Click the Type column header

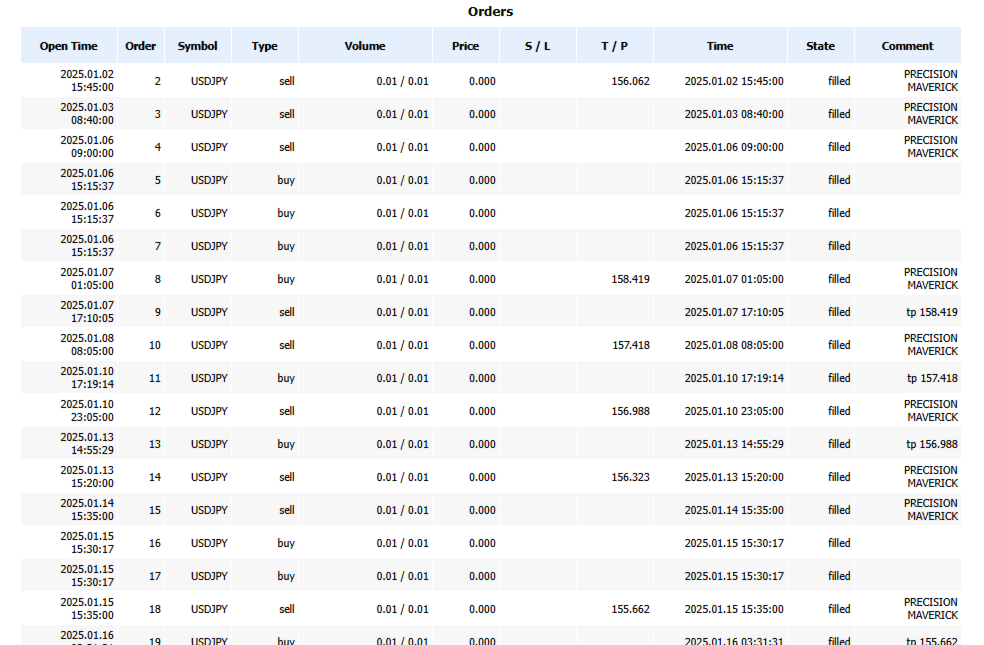pos(265,46)
